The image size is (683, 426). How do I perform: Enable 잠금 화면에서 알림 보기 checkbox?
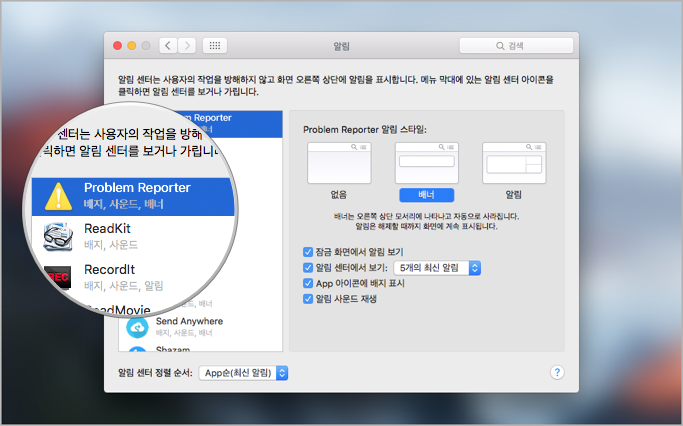pyautogui.click(x=308, y=252)
